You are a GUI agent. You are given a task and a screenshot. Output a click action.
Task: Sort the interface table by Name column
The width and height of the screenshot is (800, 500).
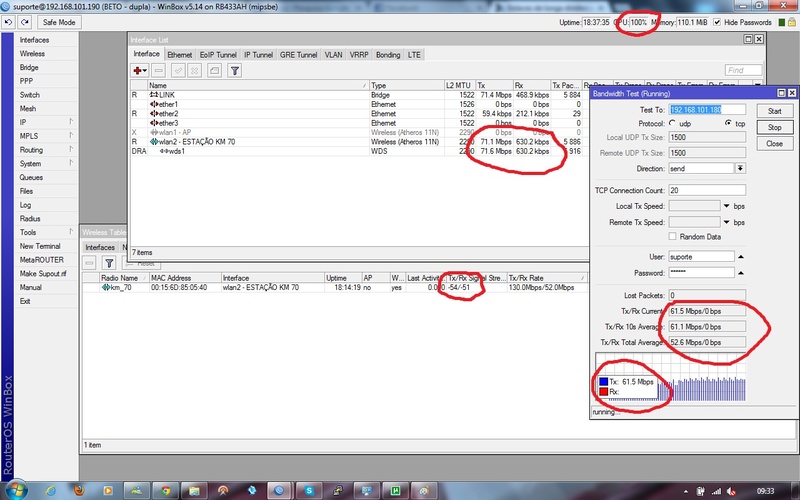click(x=258, y=85)
